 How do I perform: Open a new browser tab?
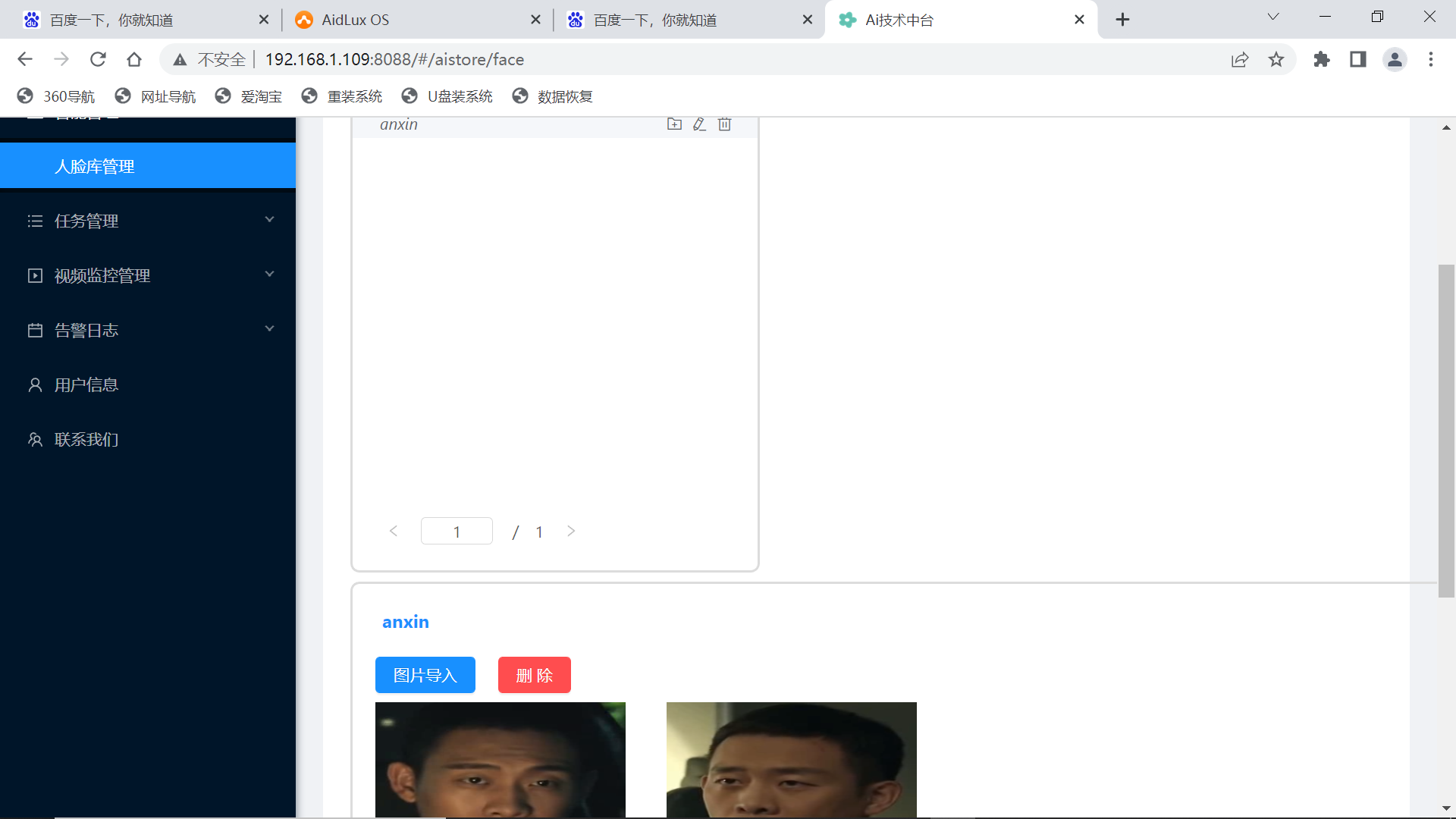1123,20
